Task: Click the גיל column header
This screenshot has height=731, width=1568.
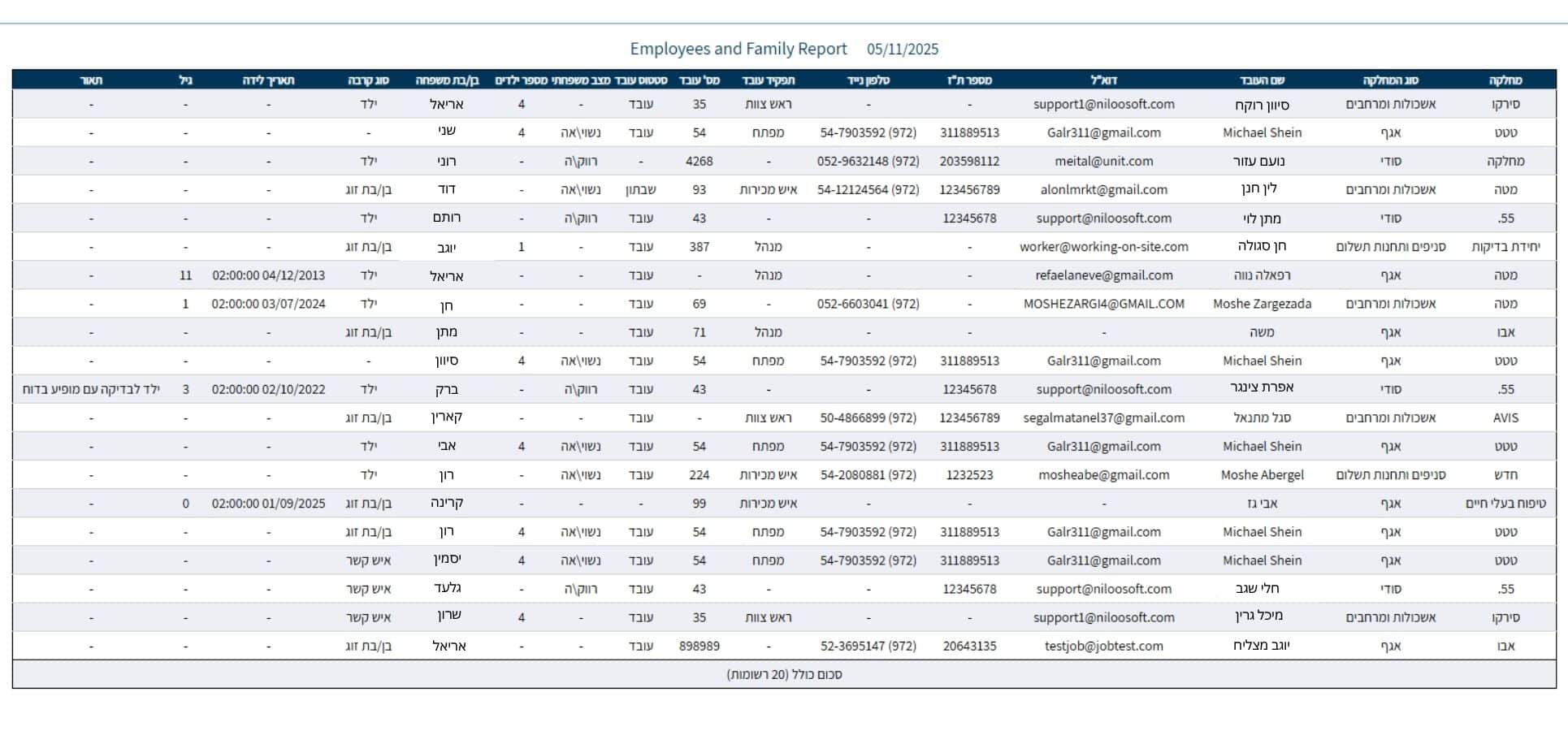Action: point(185,80)
